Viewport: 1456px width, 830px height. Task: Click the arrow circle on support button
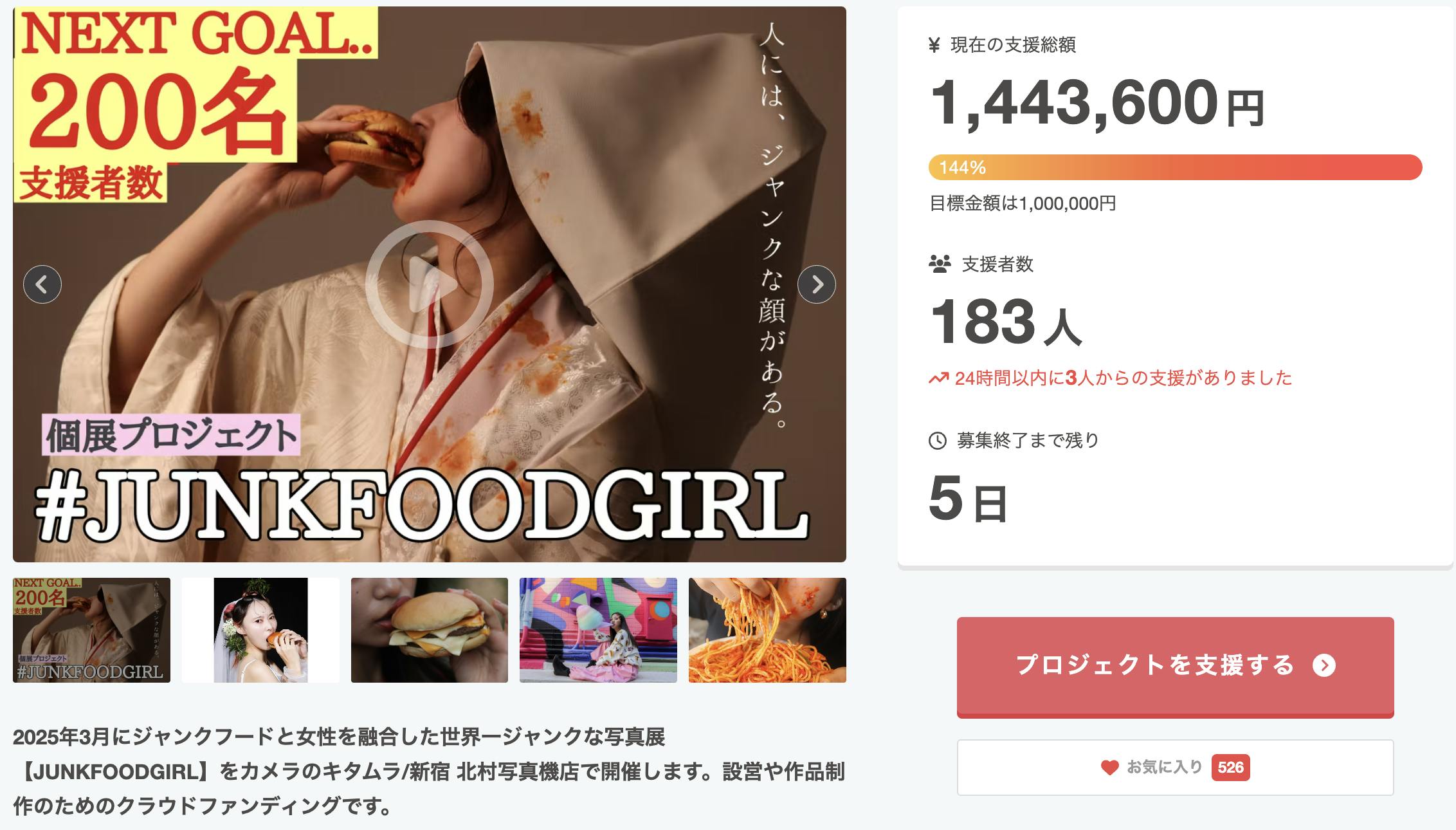1324,665
